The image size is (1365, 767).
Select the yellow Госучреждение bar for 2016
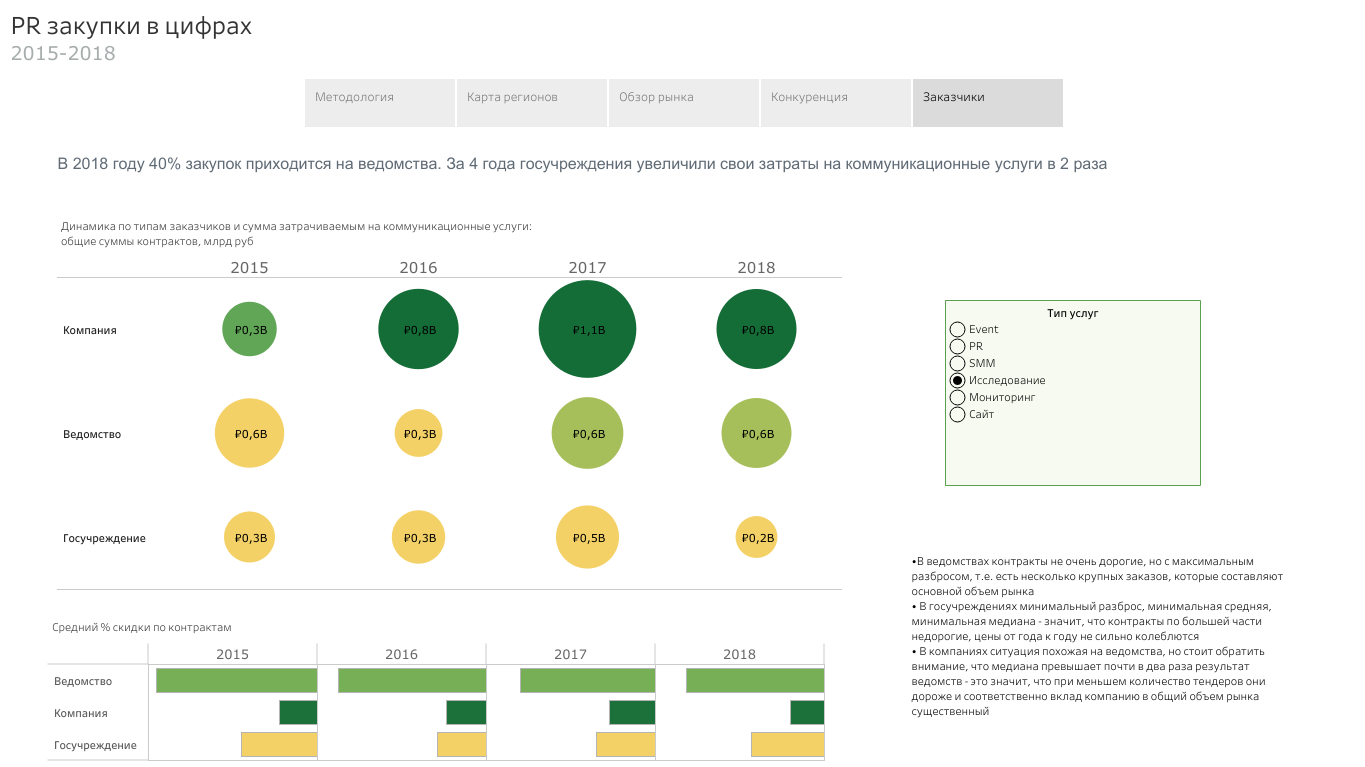coord(462,745)
